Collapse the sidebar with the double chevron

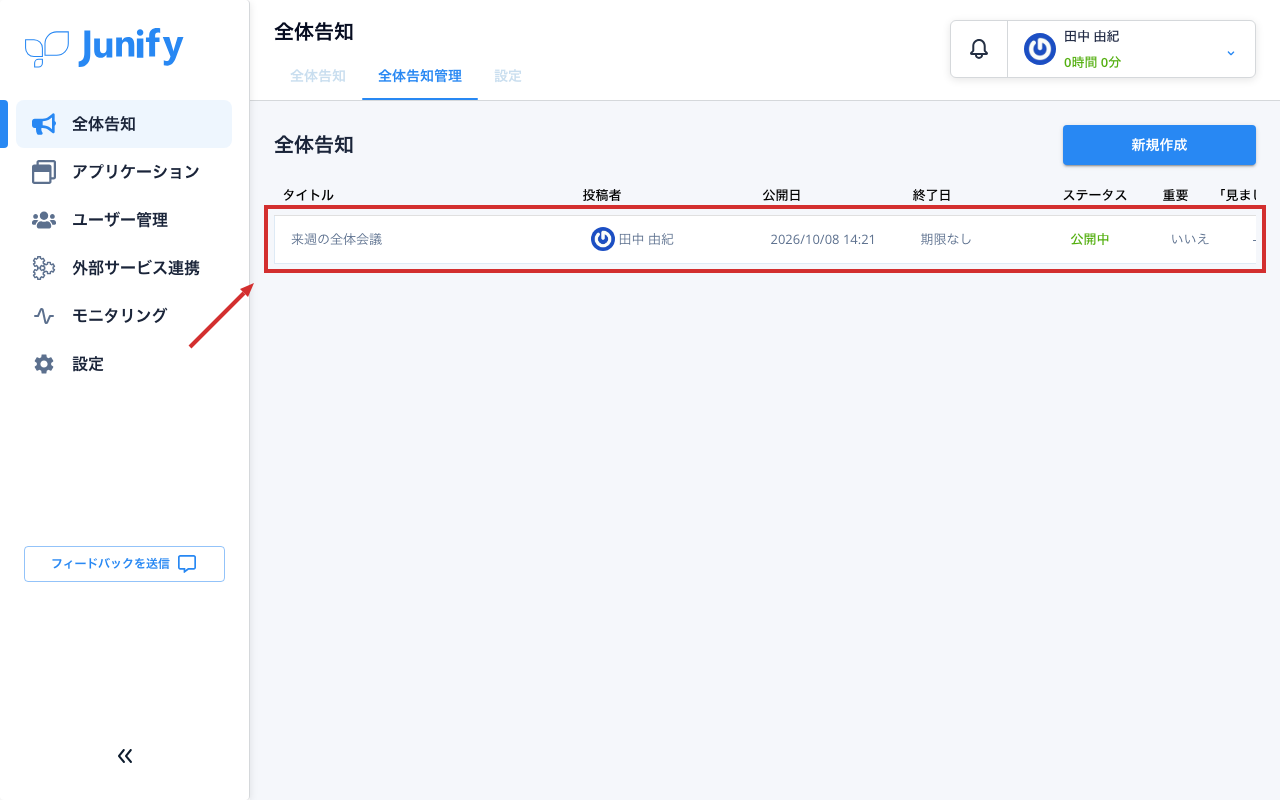(x=125, y=756)
